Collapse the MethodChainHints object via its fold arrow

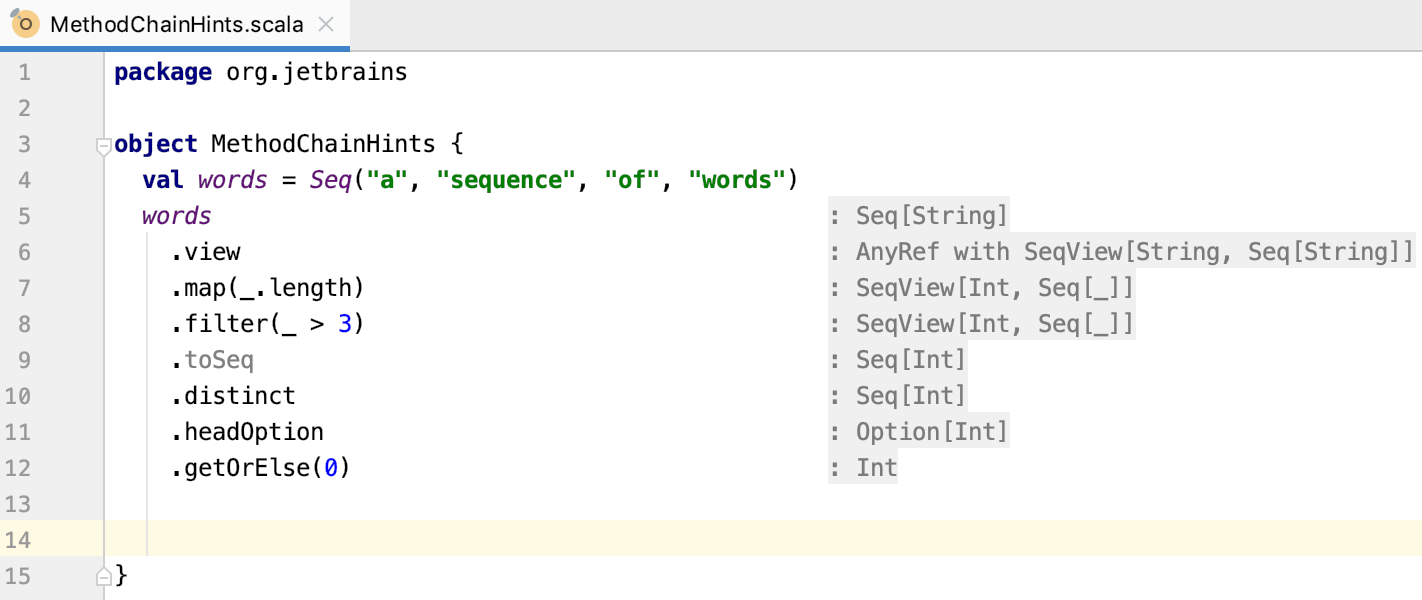[103, 145]
